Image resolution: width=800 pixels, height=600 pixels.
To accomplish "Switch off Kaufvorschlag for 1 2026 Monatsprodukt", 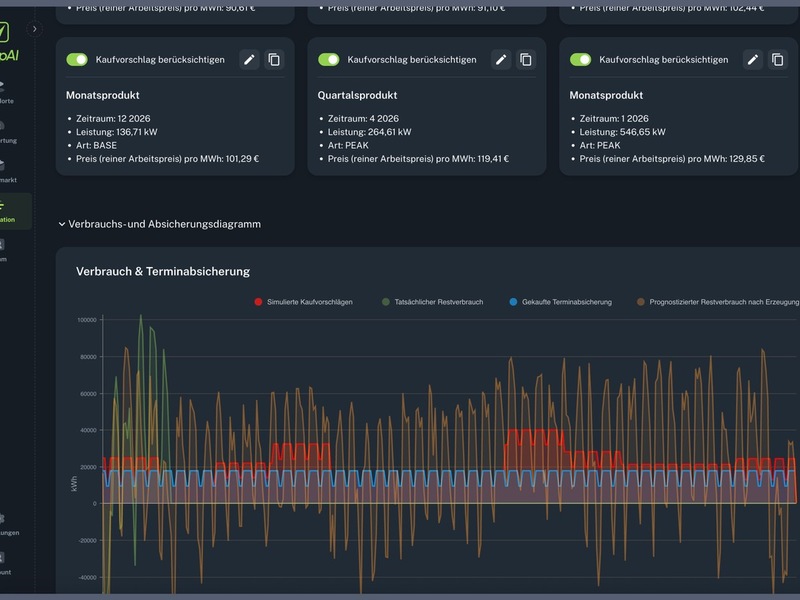I will (581, 60).
